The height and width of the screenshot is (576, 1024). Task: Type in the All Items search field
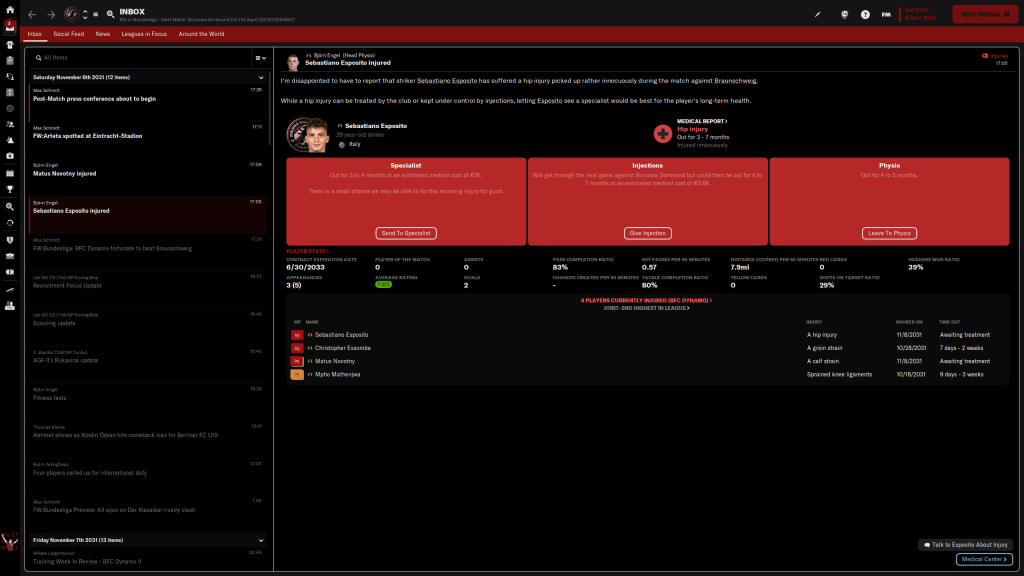(140, 58)
